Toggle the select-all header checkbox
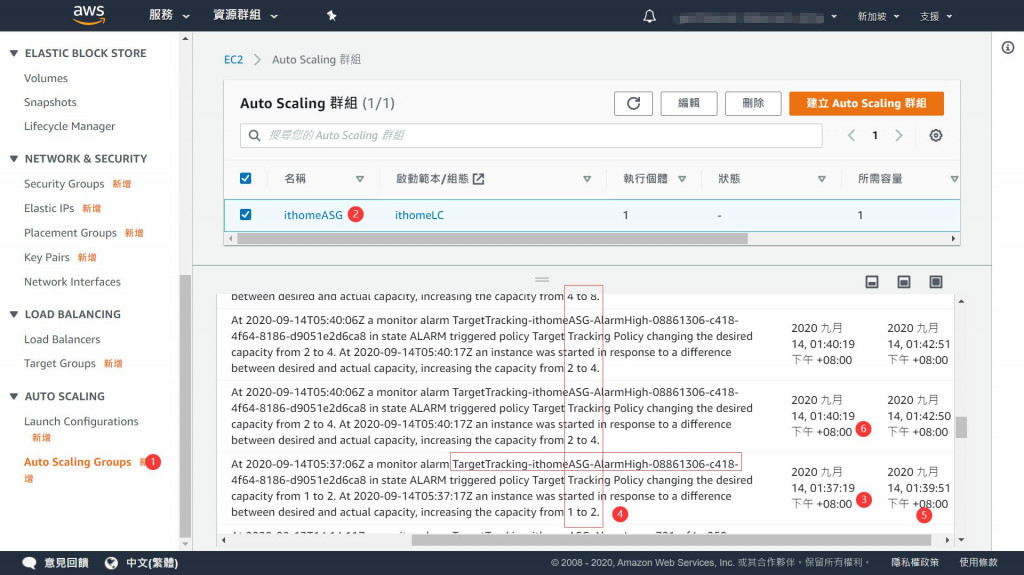Image resolution: width=1024 pixels, height=575 pixels. click(x=246, y=178)
